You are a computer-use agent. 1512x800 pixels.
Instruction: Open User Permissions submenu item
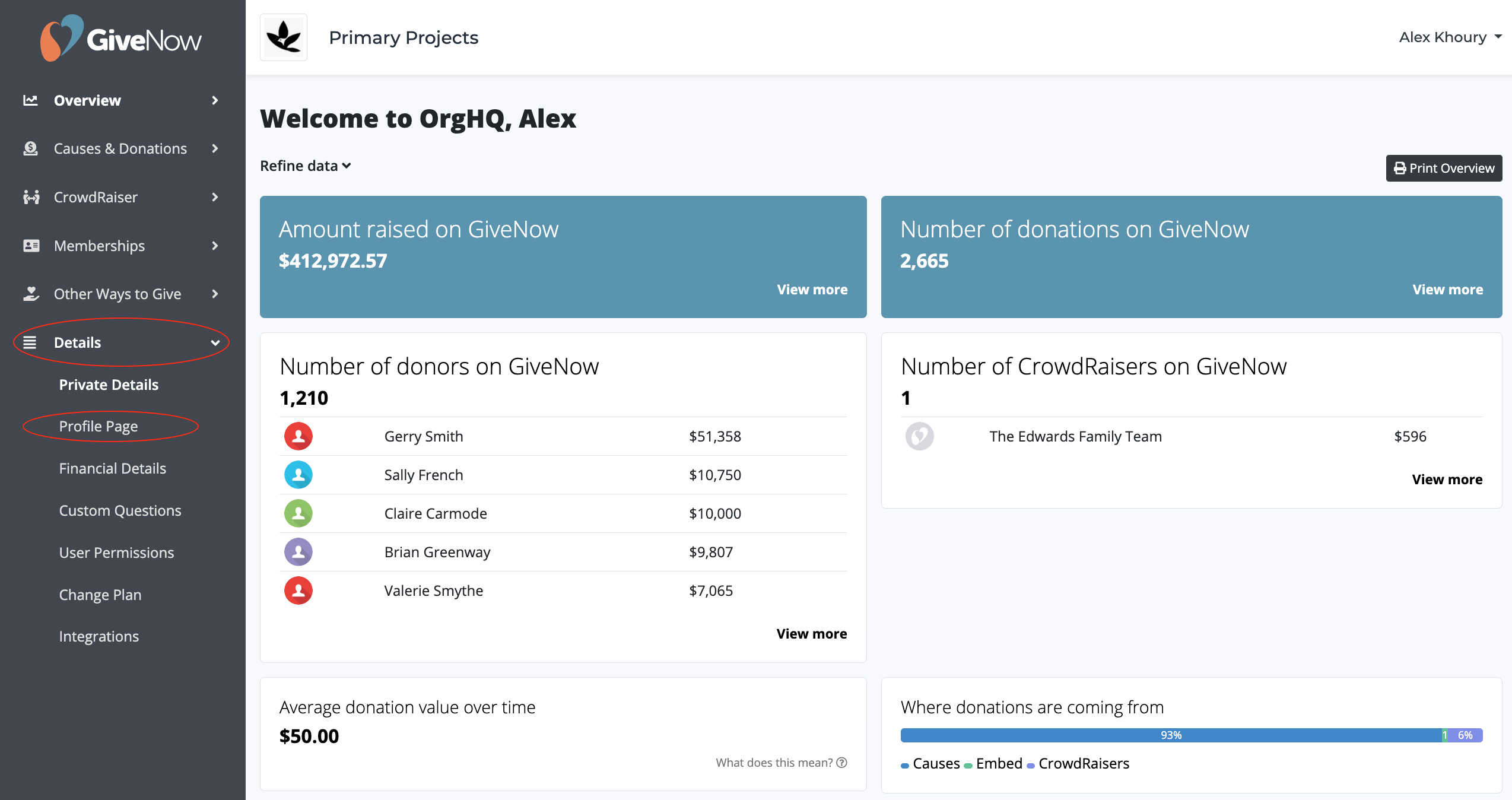coord(116,553)
